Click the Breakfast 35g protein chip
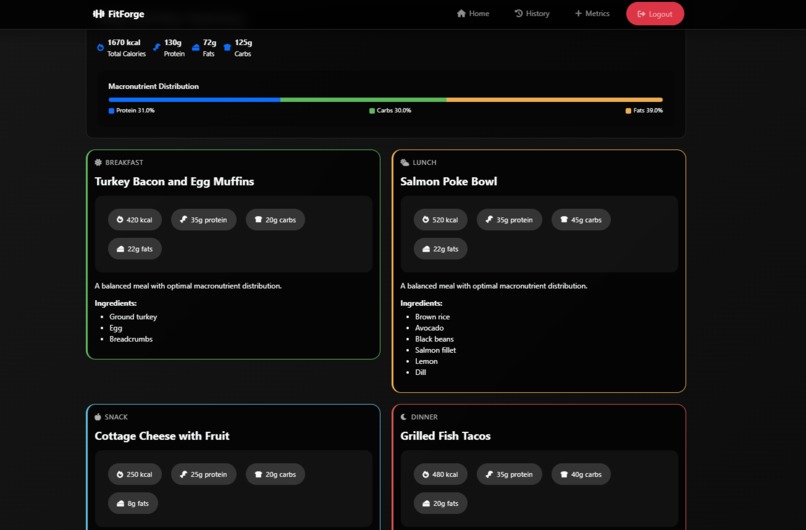 [204, 220]
